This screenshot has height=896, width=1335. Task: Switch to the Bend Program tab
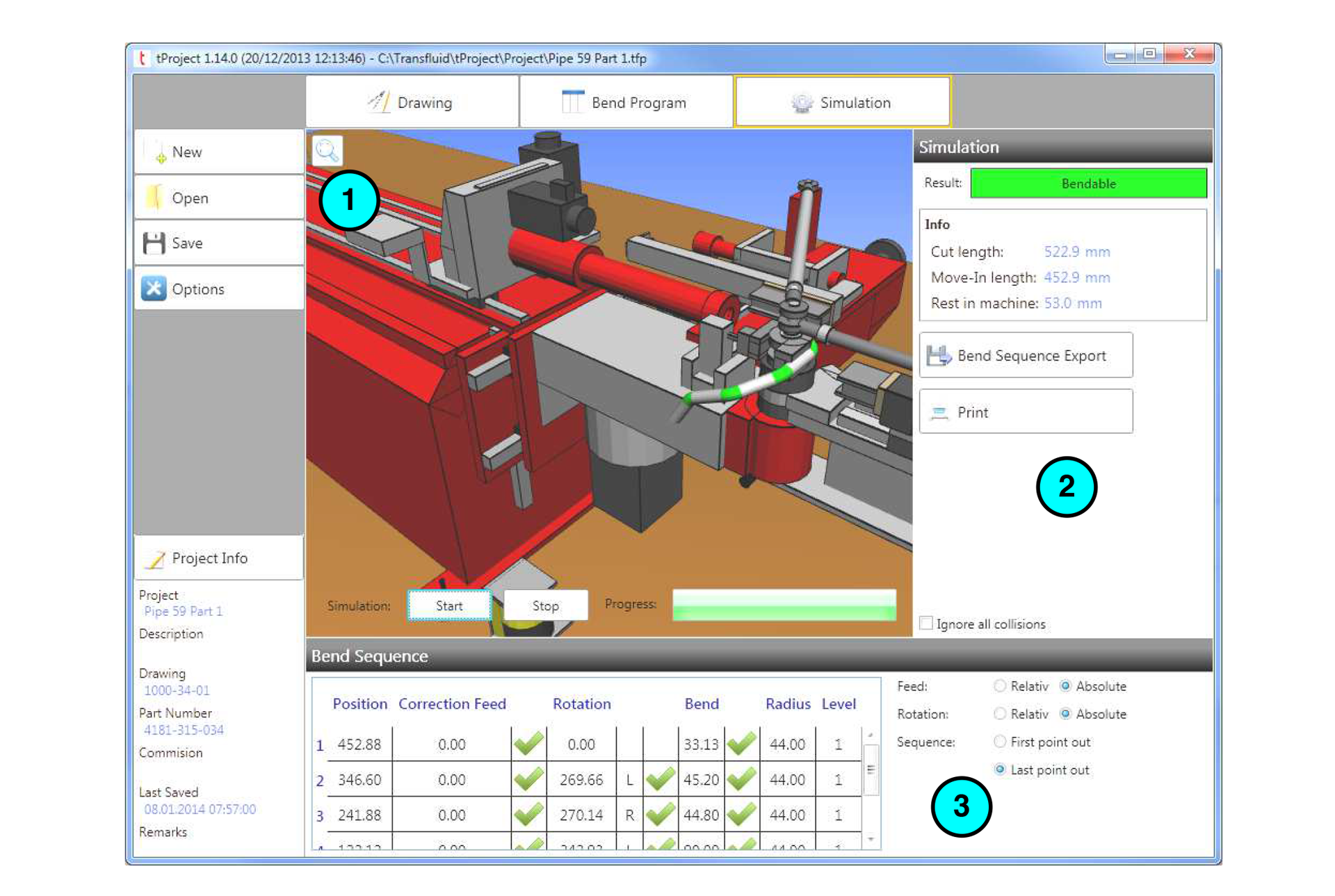(x=625, y=101)
